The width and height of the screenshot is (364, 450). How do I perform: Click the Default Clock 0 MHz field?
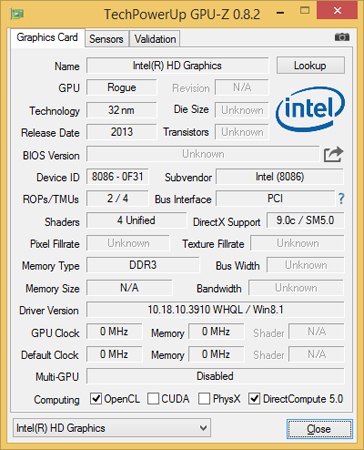point(114,354)
